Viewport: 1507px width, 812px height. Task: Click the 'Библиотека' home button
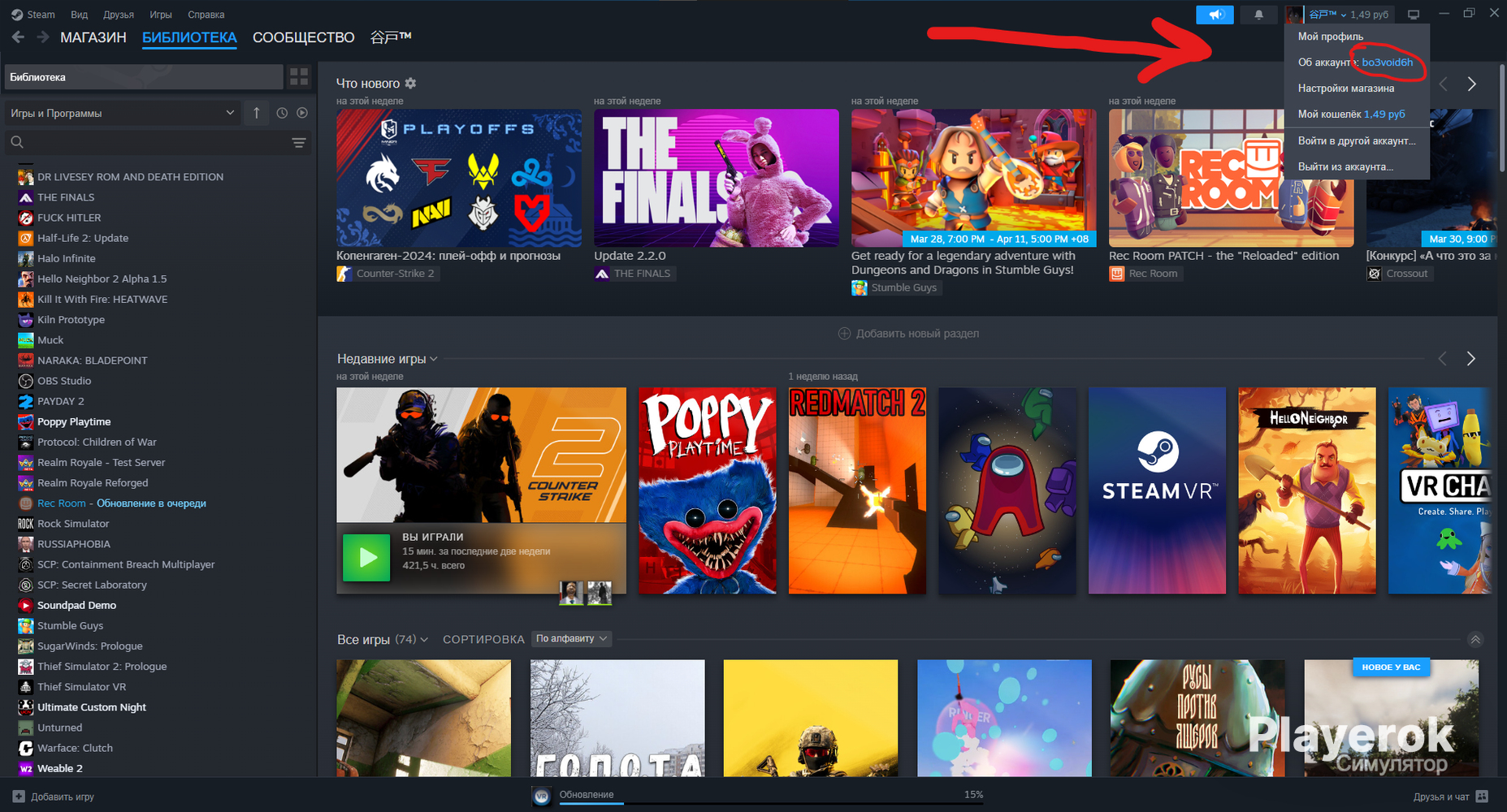(x=144, y=77)
